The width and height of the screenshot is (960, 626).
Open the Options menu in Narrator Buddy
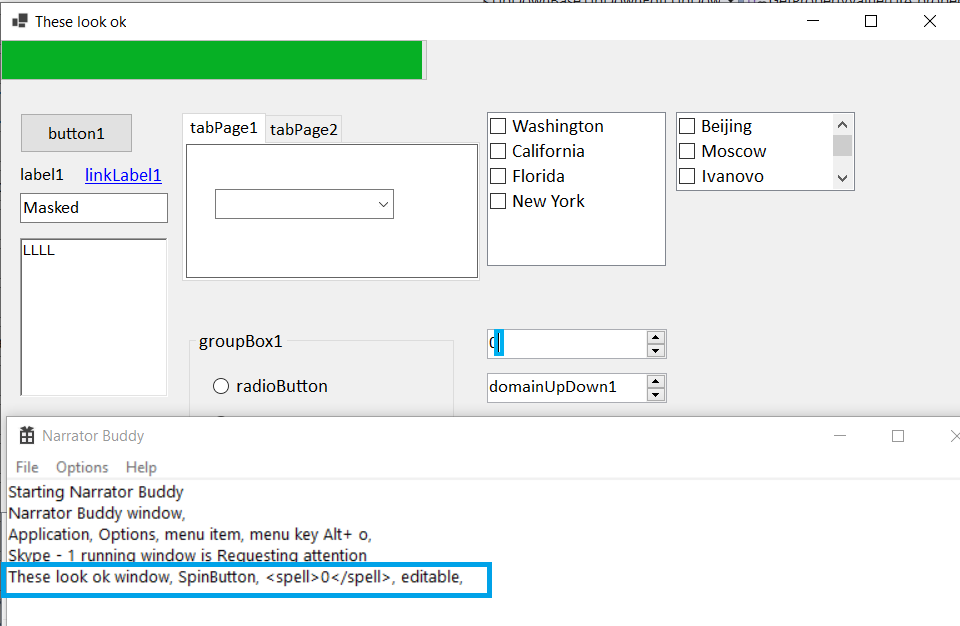point(81,467)
